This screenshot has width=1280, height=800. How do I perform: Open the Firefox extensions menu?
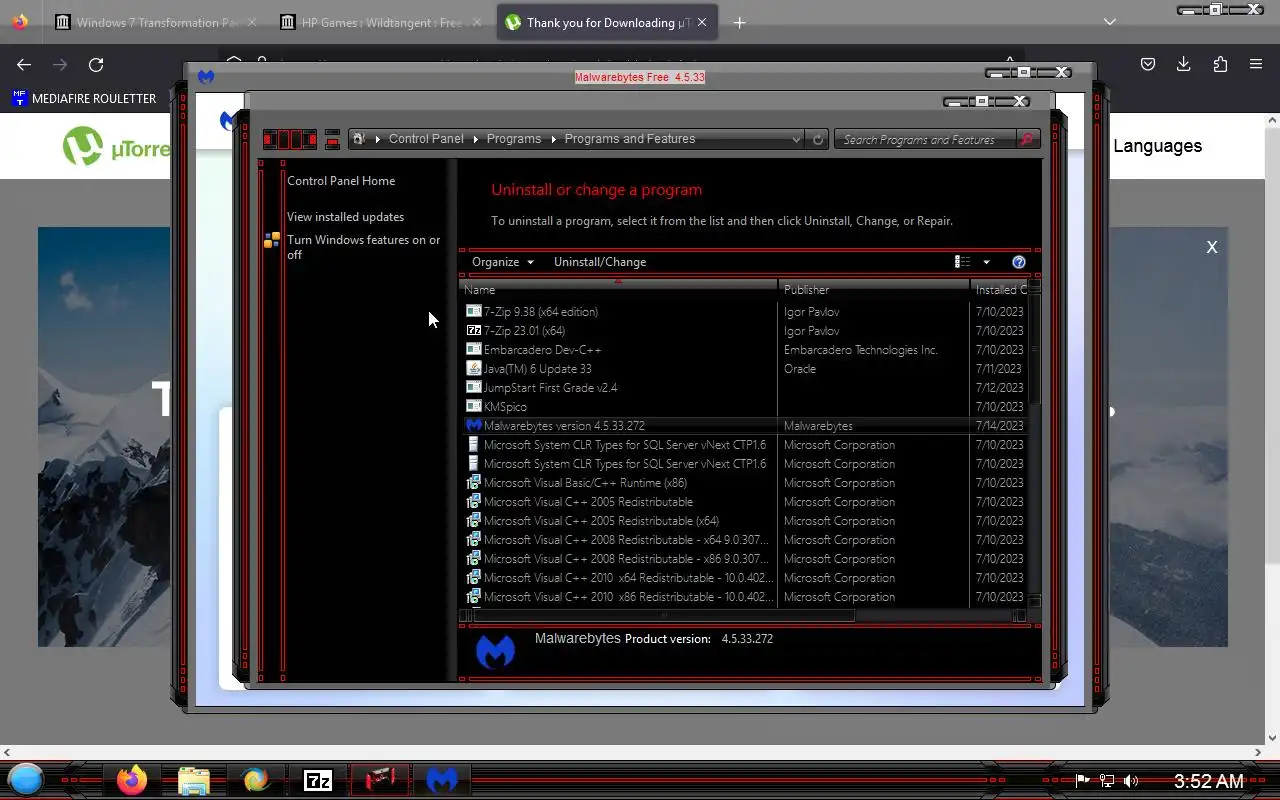tap(1220, 64)
